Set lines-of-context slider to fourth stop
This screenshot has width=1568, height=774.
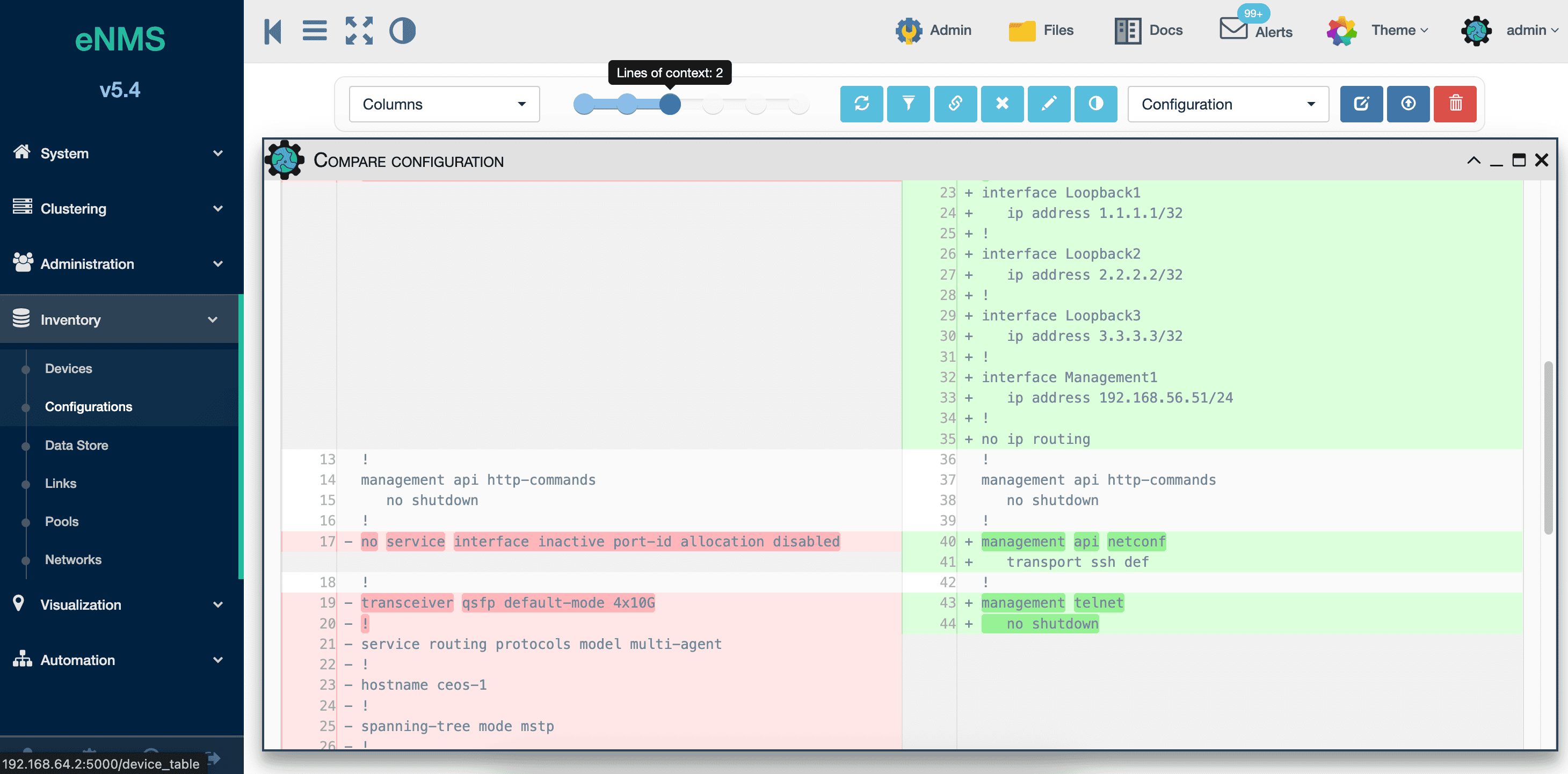(713, 104)
